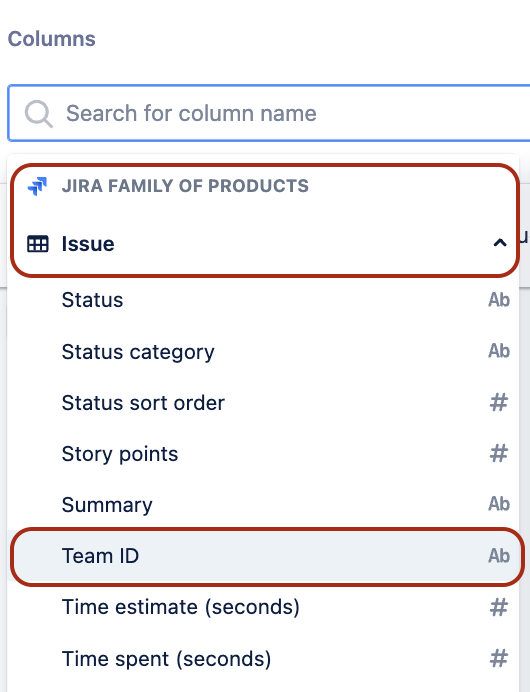This screenshot has height=692, width=530.
Task: Click Ab type icon beside Status category
Action: point(499,351)
